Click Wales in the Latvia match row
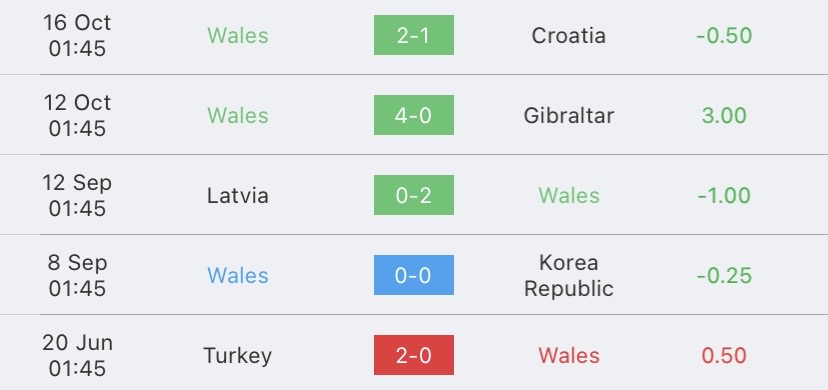 click(x=569, y=196)
